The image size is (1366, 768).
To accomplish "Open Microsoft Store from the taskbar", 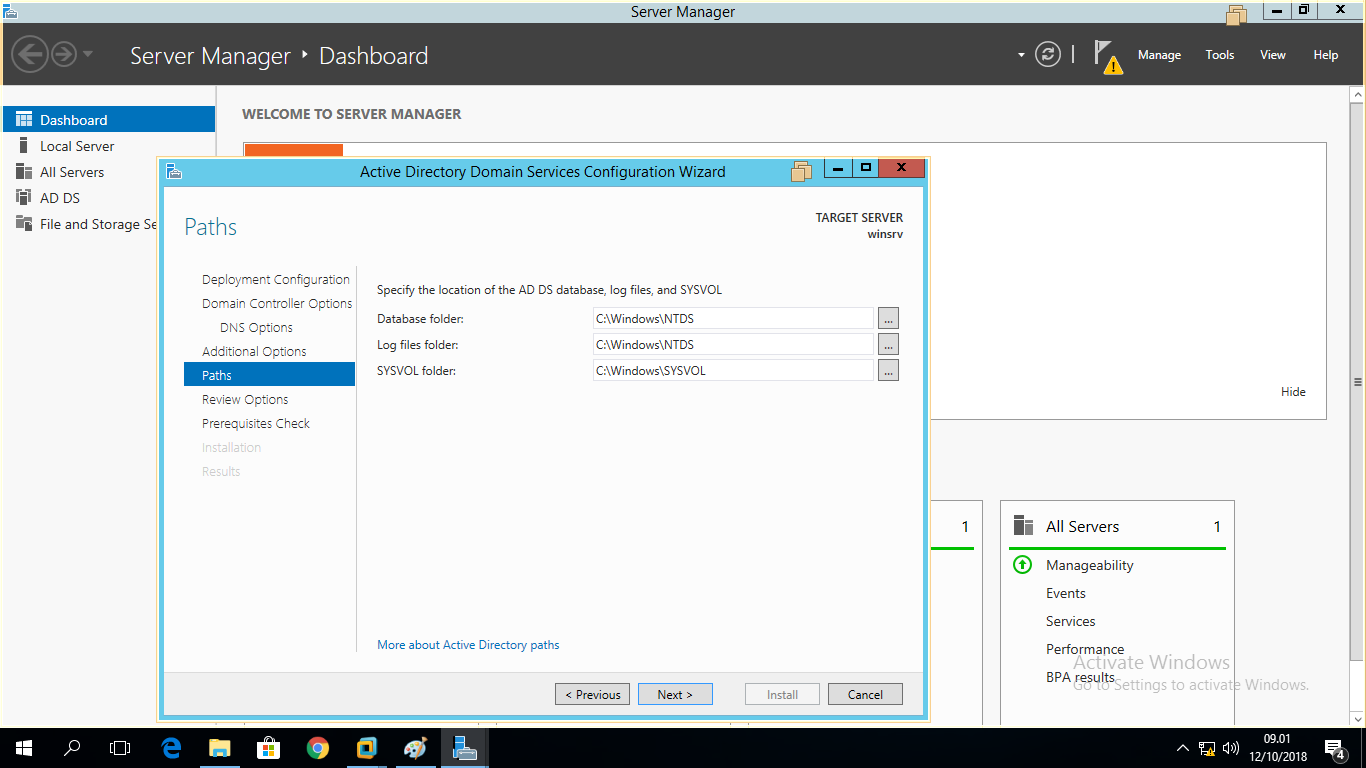I will click(268, 747).
